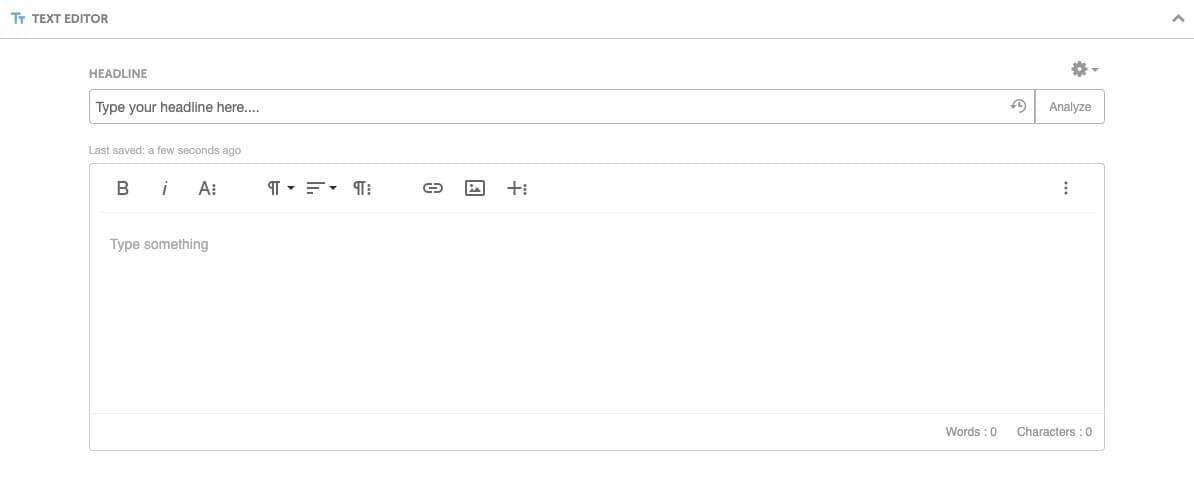Click into the Type something body area
Screen dimensions: 1194x494
pyautogui.click(x=597, y=312)
